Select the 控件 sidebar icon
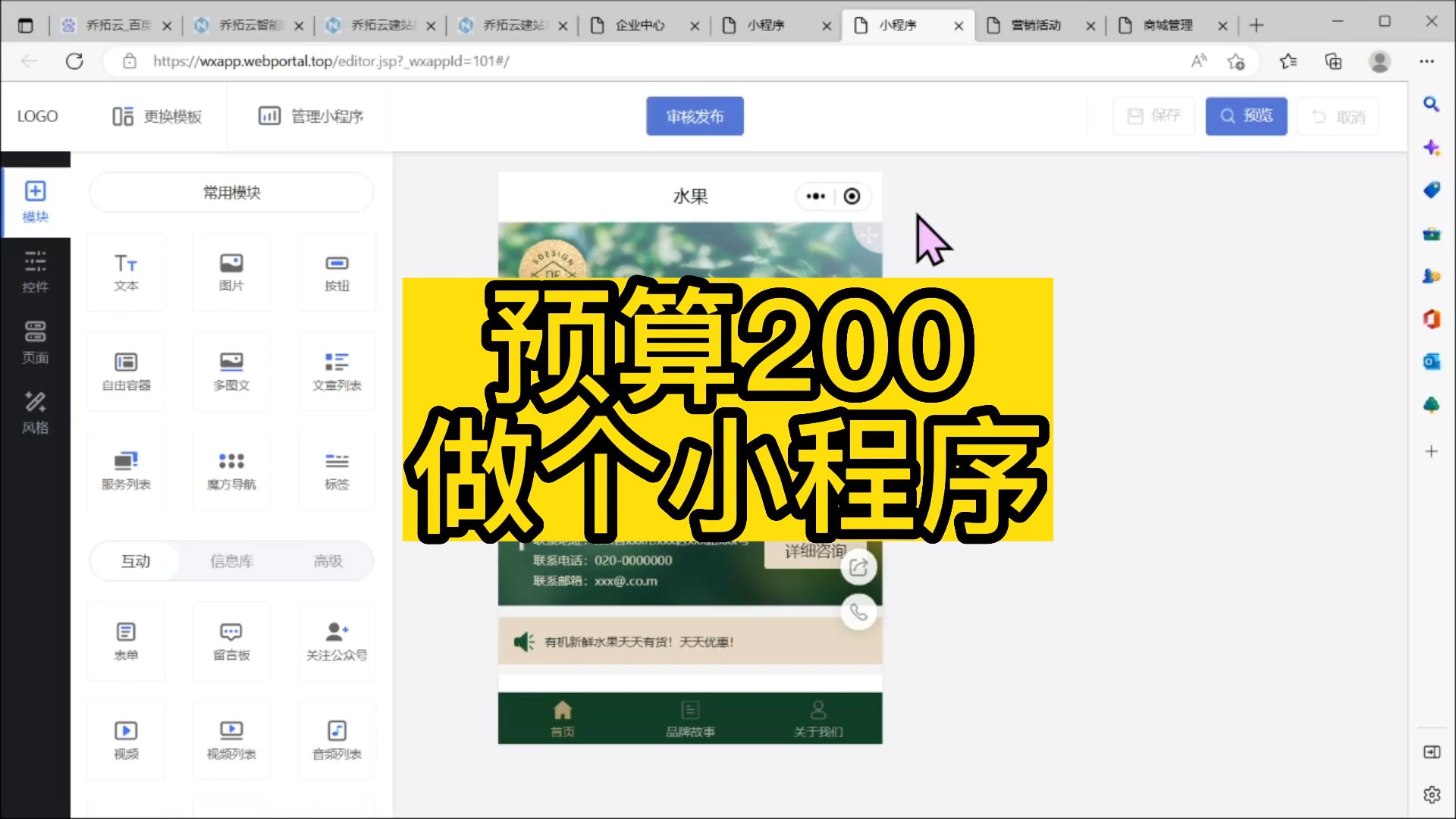 [35, 271]
